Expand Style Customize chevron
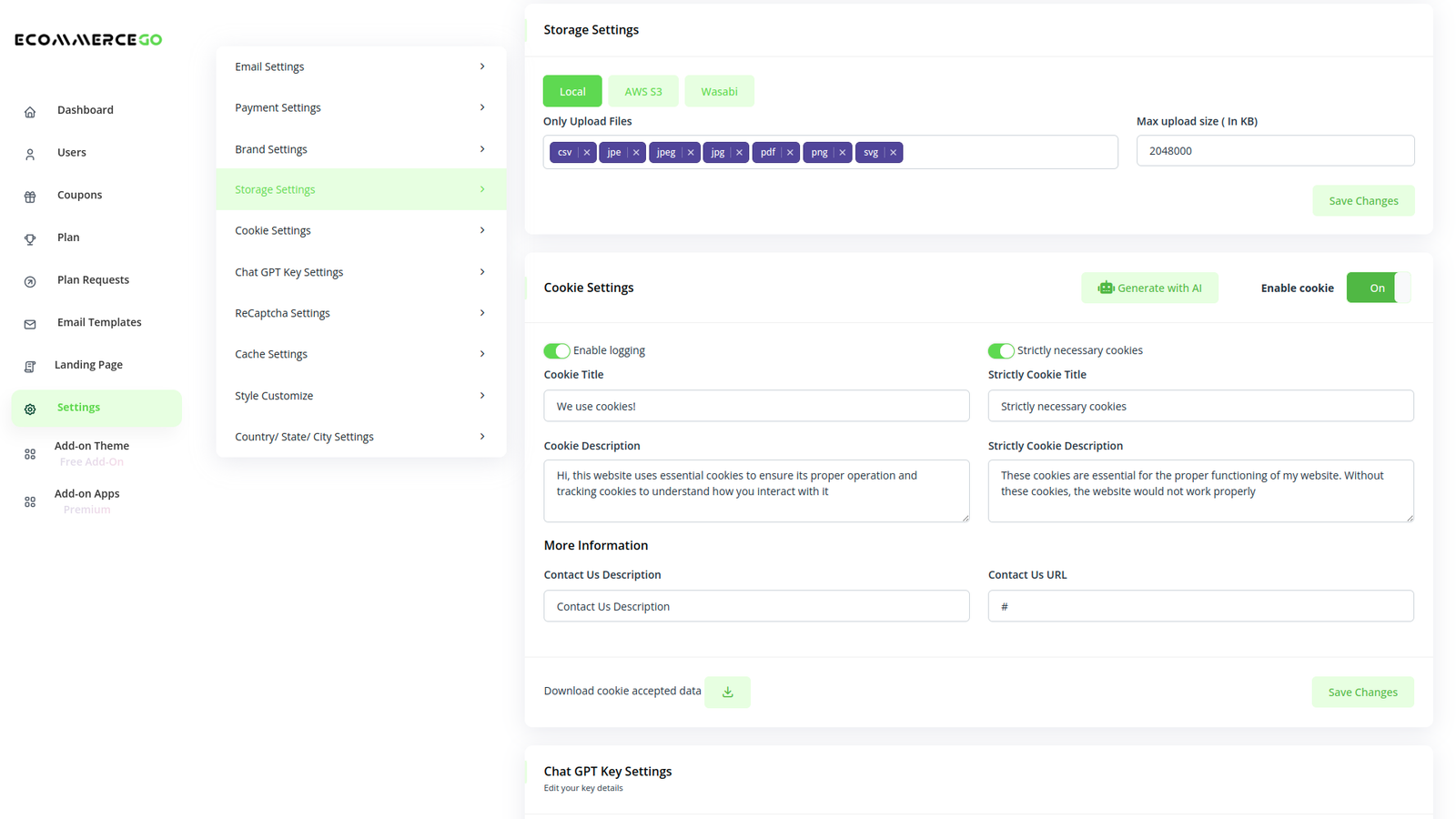Viewport: 1456px width, 819px height. pyautogui.click(x=482, y=396)
